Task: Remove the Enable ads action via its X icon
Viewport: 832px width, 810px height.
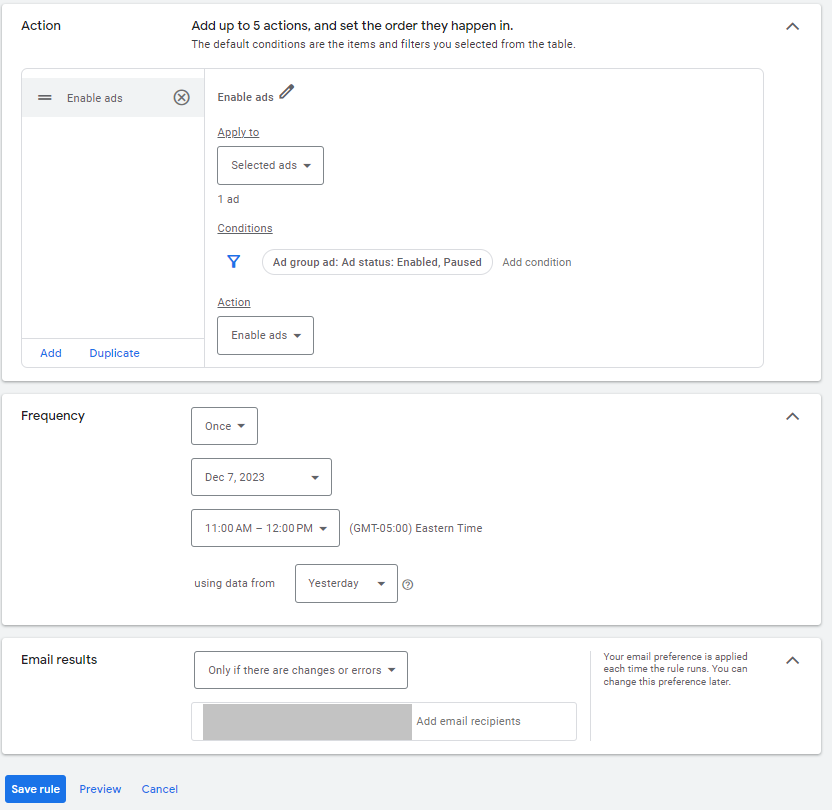Action: tap(181, 97)
